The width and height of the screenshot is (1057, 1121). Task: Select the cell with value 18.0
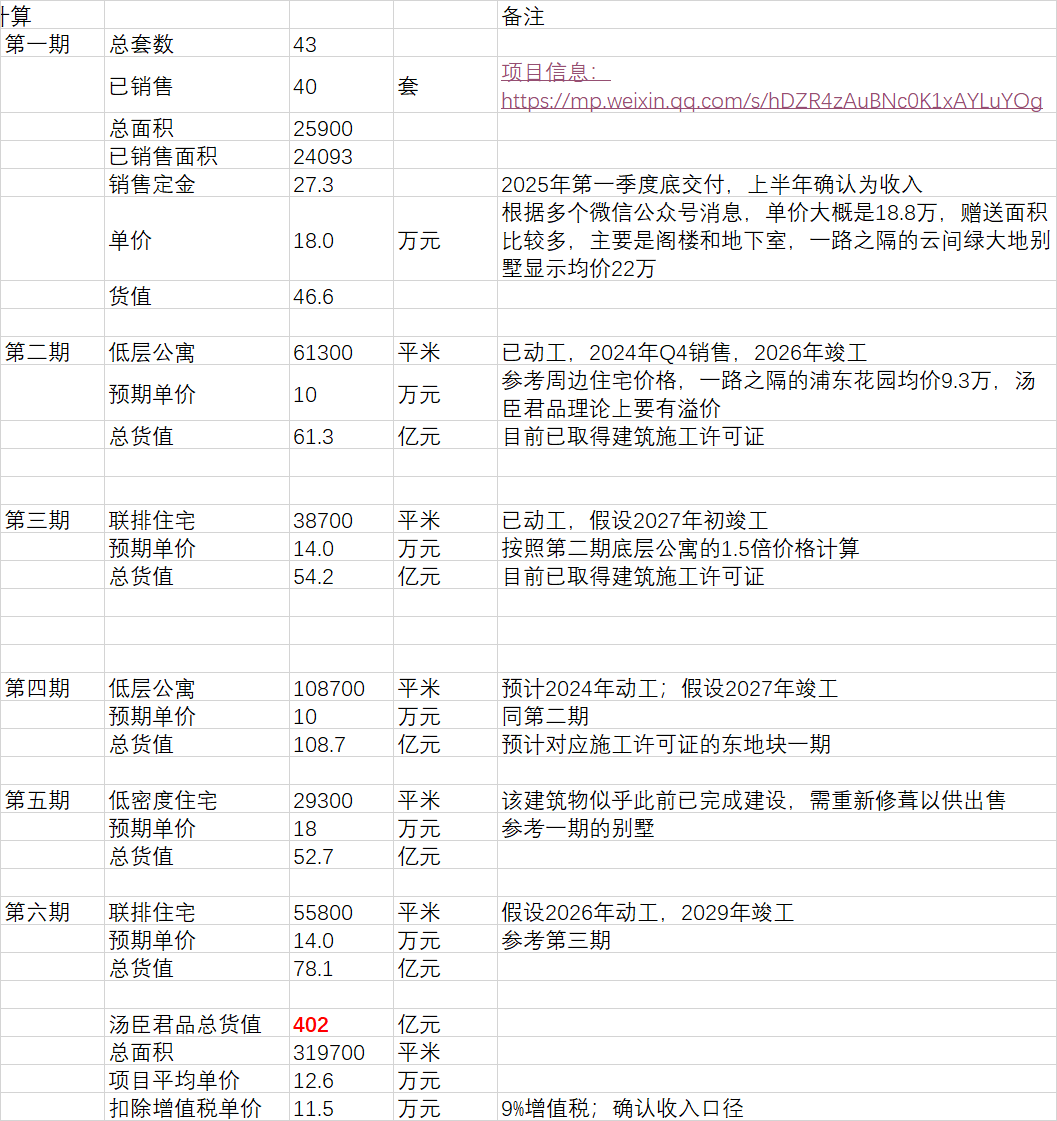pyautogui.click(x=341, y=239)
